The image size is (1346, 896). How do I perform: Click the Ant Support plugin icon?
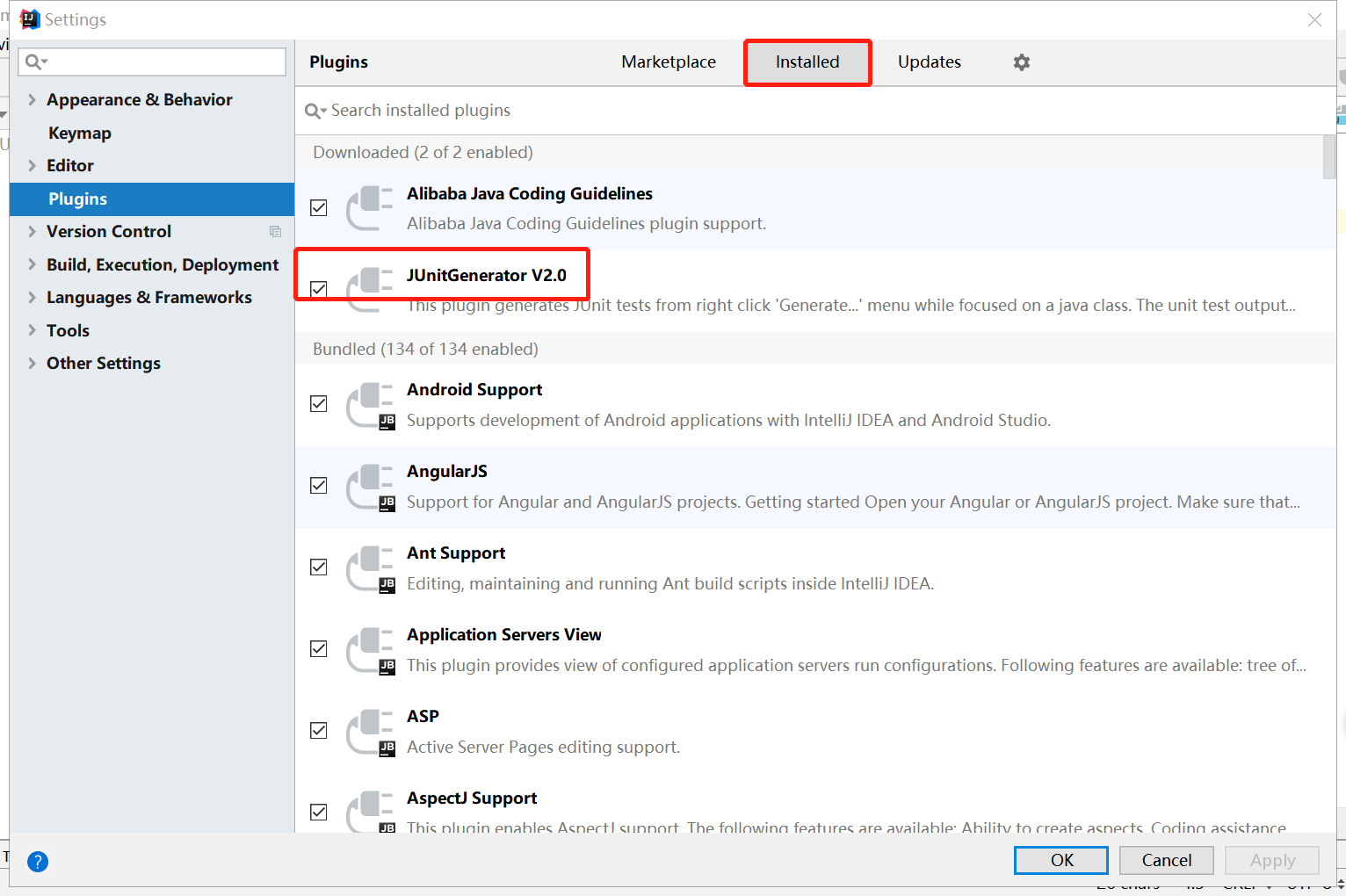(370, 568)
